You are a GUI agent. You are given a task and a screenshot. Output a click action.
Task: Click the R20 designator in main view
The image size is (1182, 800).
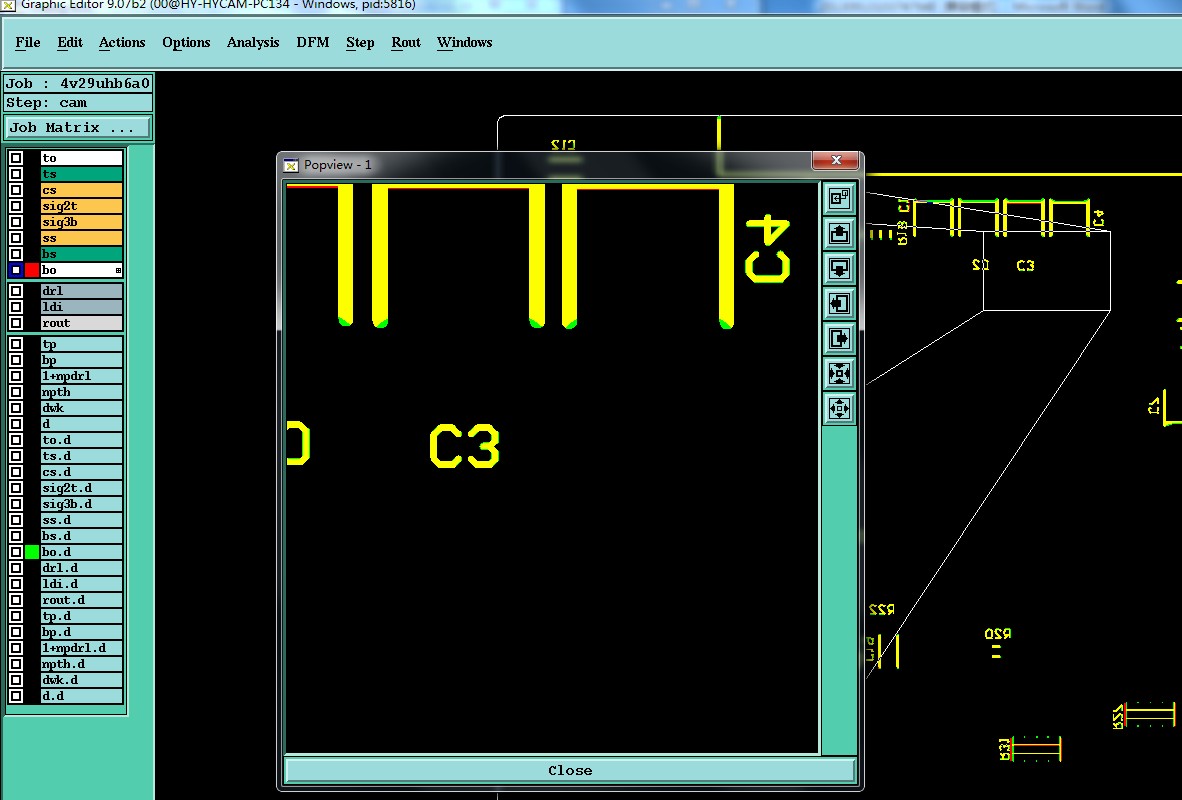(x=997, y=634)
